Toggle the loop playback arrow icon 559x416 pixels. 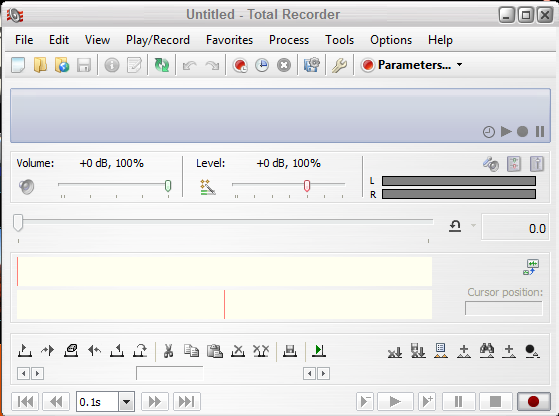pos(455,226)
